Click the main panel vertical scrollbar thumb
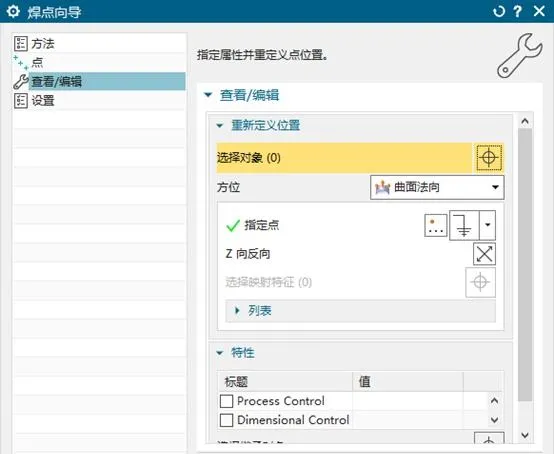This screenshot has width=554, height=454. (x=525, y=265)
